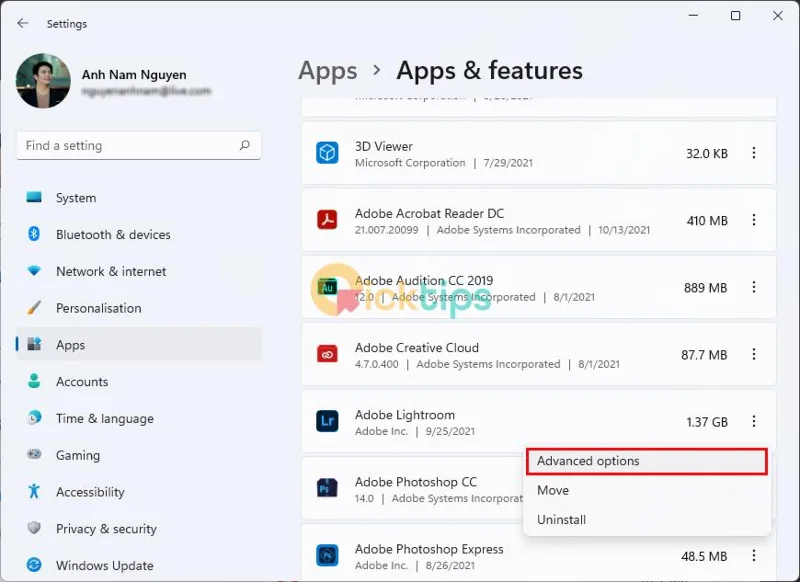The height and width of the screenshot is (582, 800).
Task: Click the Adobe Lightroom Lr icon
Action: point(327,421)
